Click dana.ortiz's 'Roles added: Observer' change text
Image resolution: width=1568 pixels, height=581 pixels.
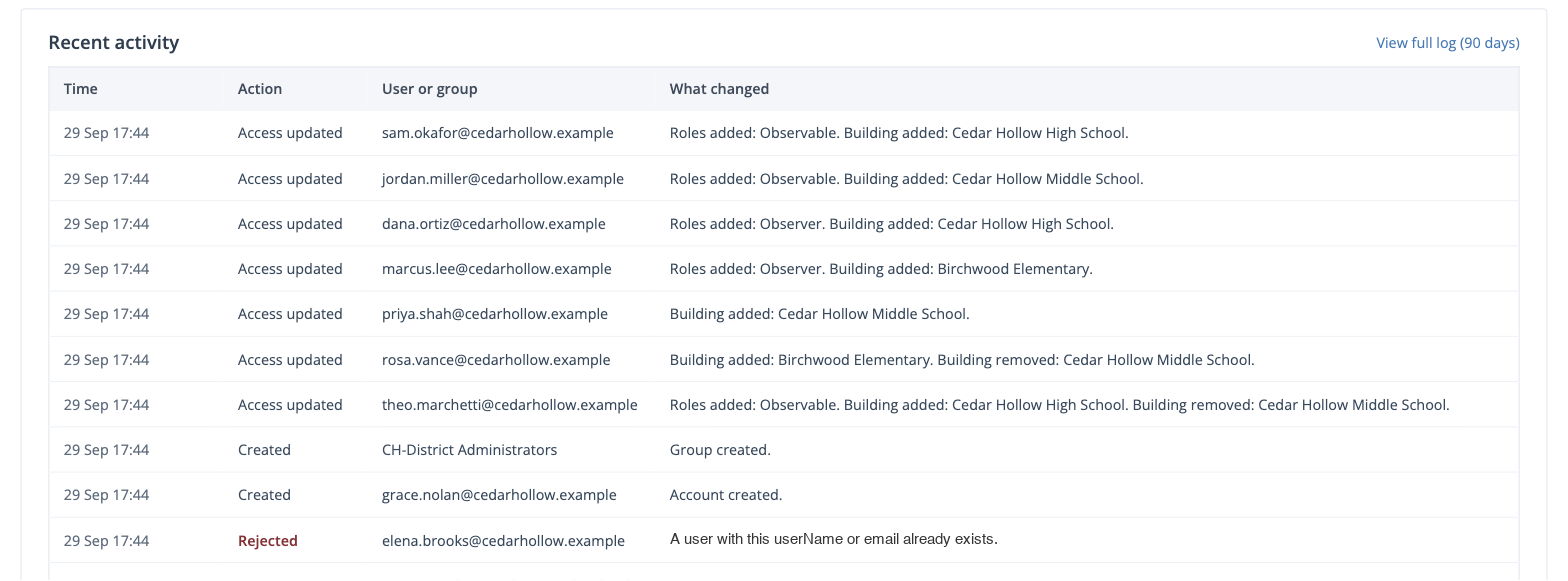(747, 224)
